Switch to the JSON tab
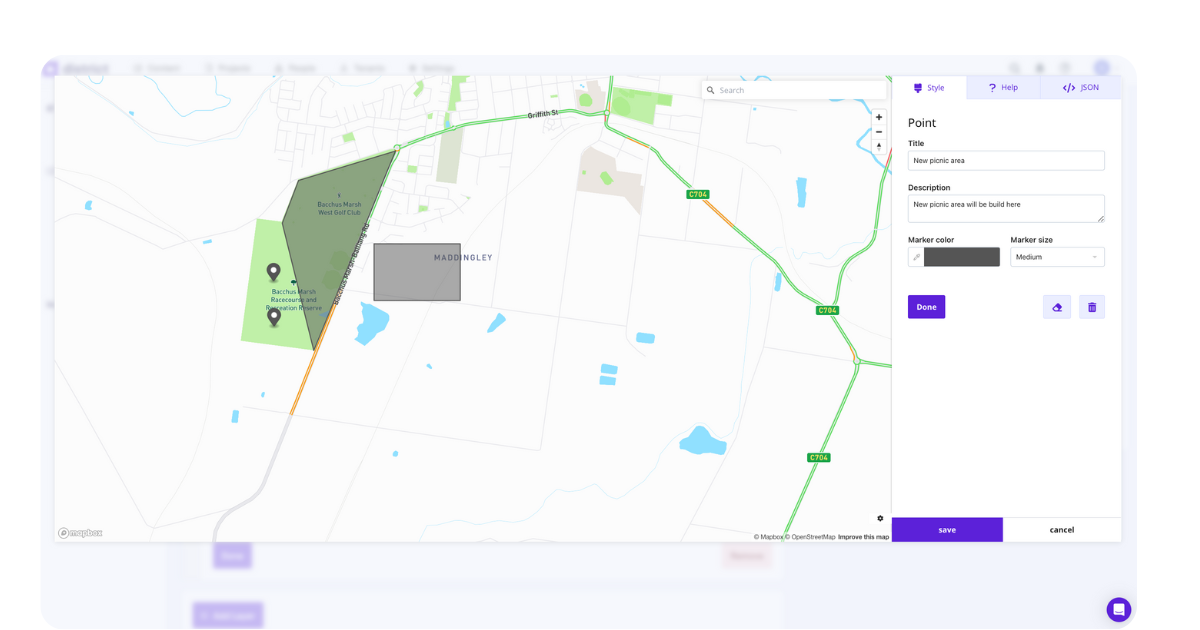Viewport: 1200px width, 630px height. (x=1081, y=87)
